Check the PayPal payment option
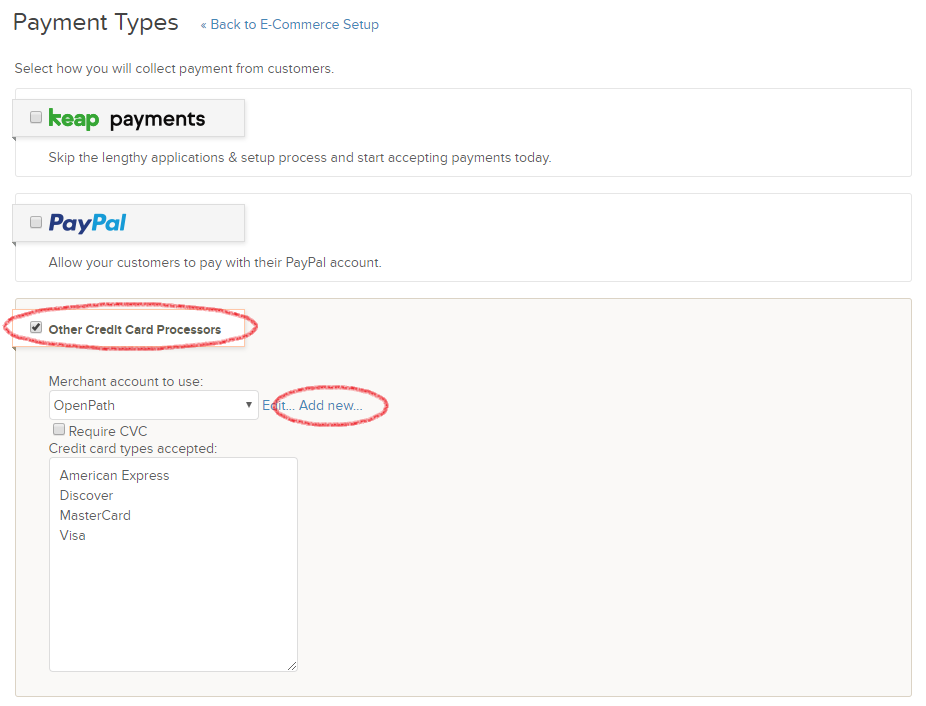Viewport: 926px width, 706px height. 36,222
